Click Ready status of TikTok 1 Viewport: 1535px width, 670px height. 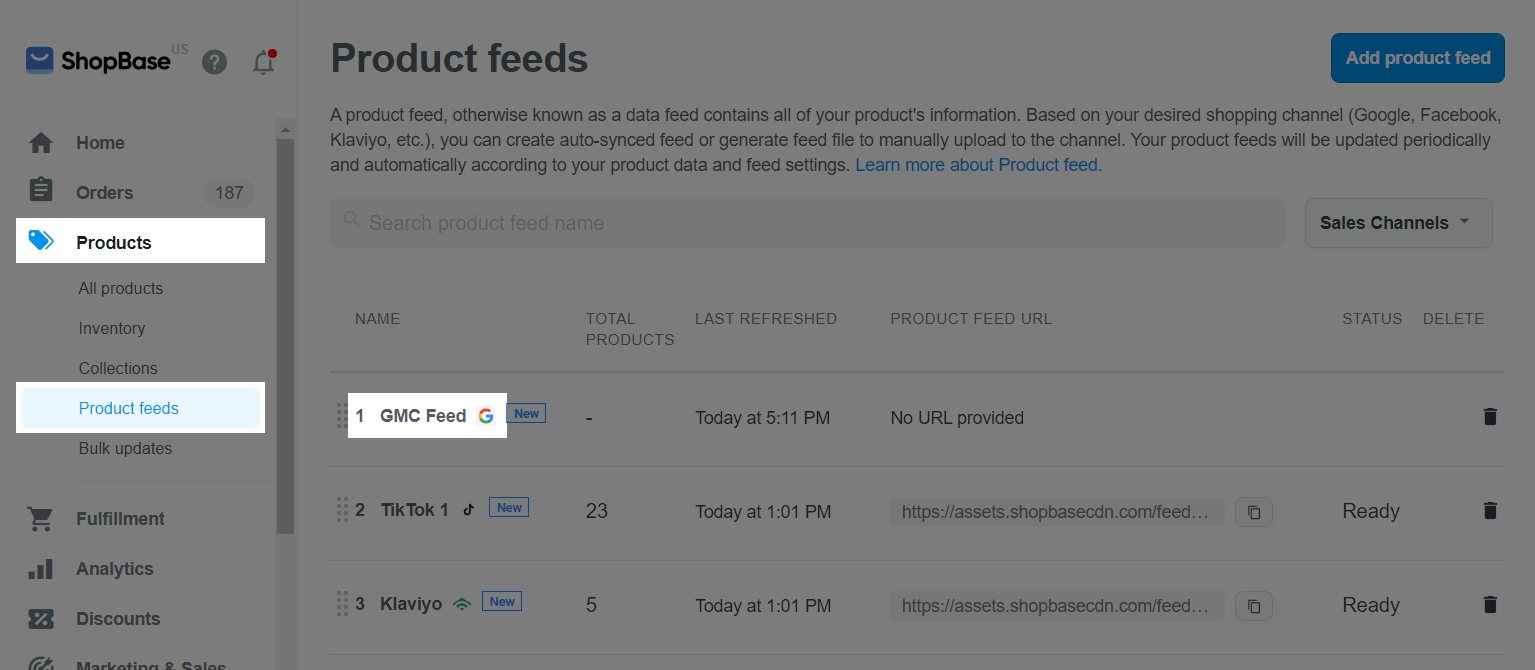pyautogui.click(x=1370, y=511)
